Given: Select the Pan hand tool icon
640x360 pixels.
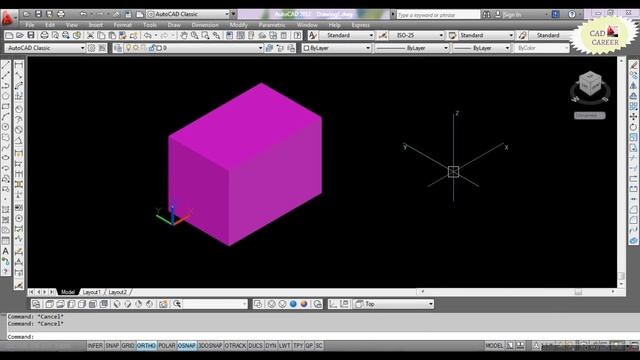Looking at the screenshot, I should pyautogui.click(x=184, y=36).
